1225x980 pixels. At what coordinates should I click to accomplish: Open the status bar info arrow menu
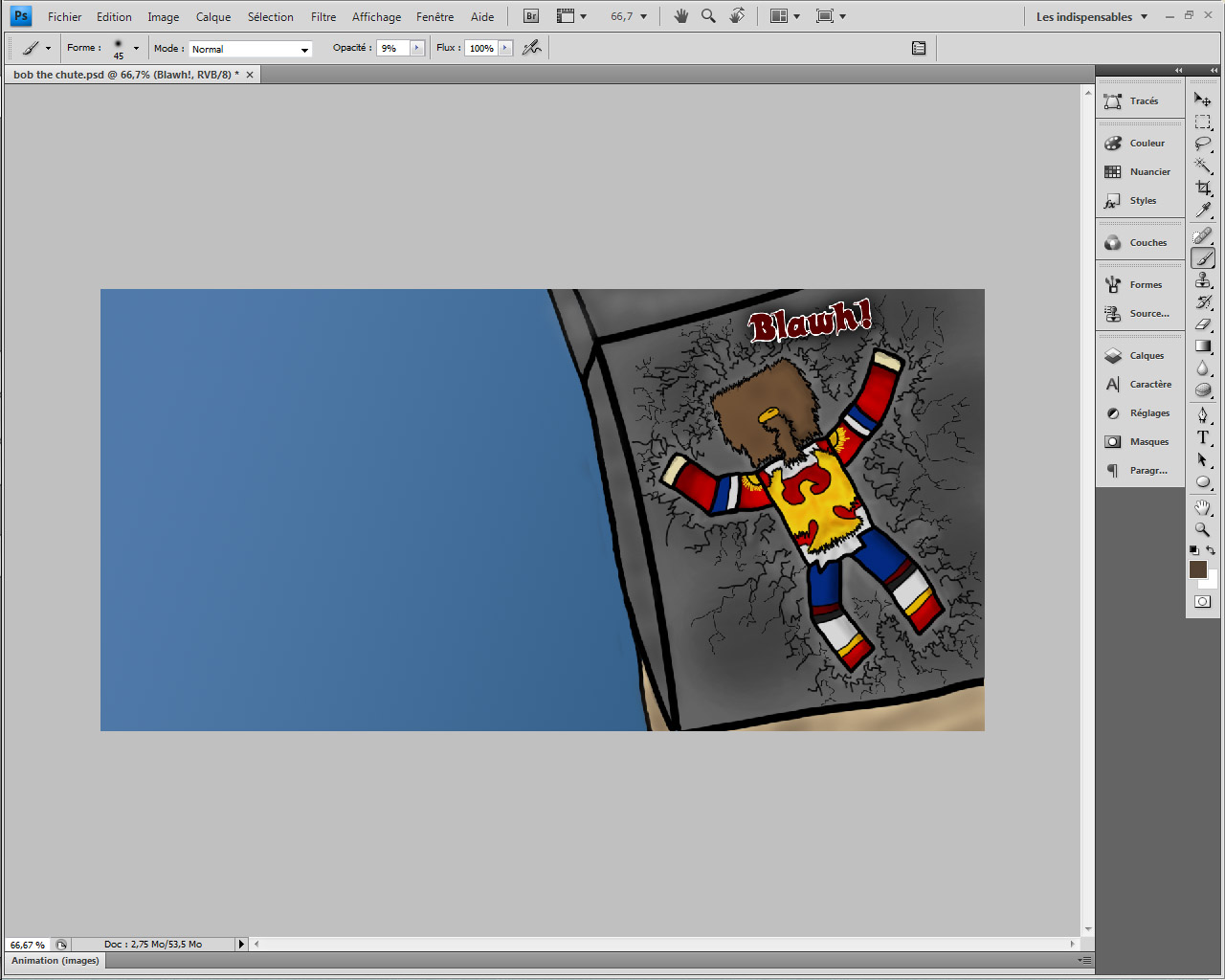coord(241,944)
